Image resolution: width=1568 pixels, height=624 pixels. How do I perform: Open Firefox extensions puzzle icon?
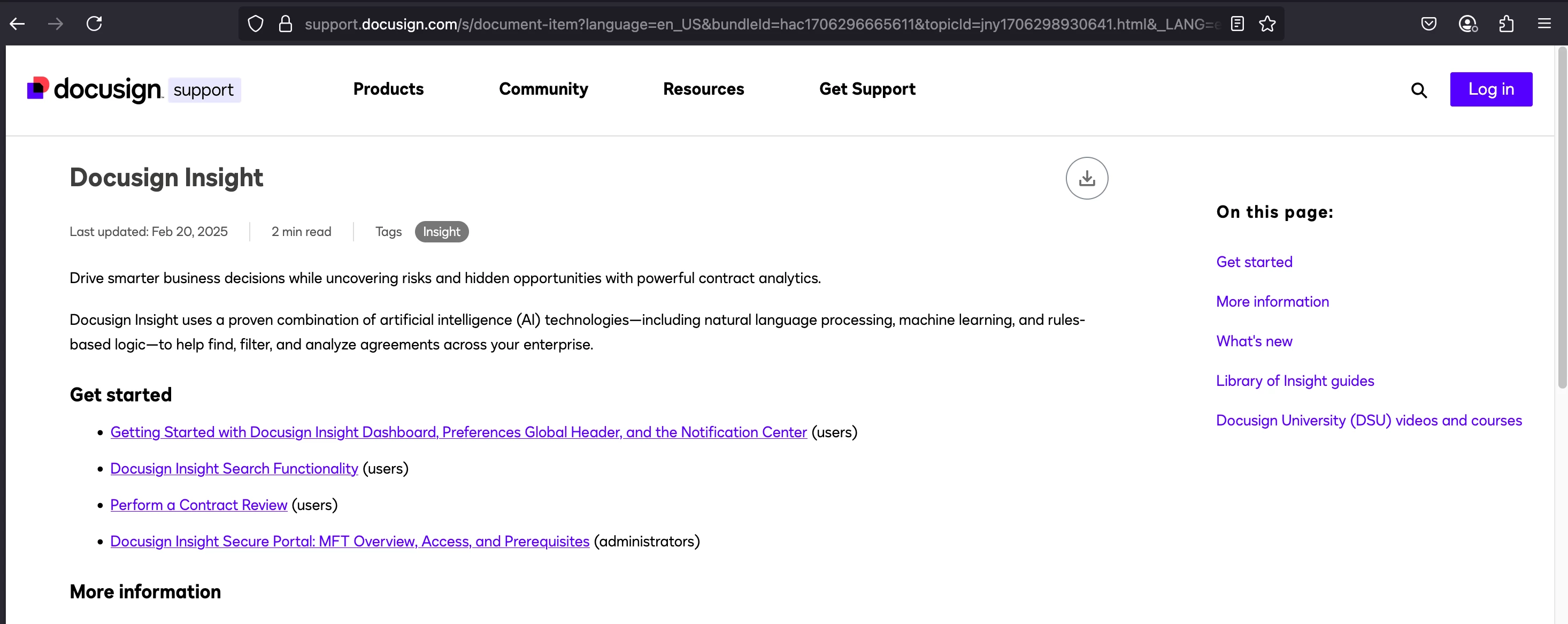point(1506,24)
